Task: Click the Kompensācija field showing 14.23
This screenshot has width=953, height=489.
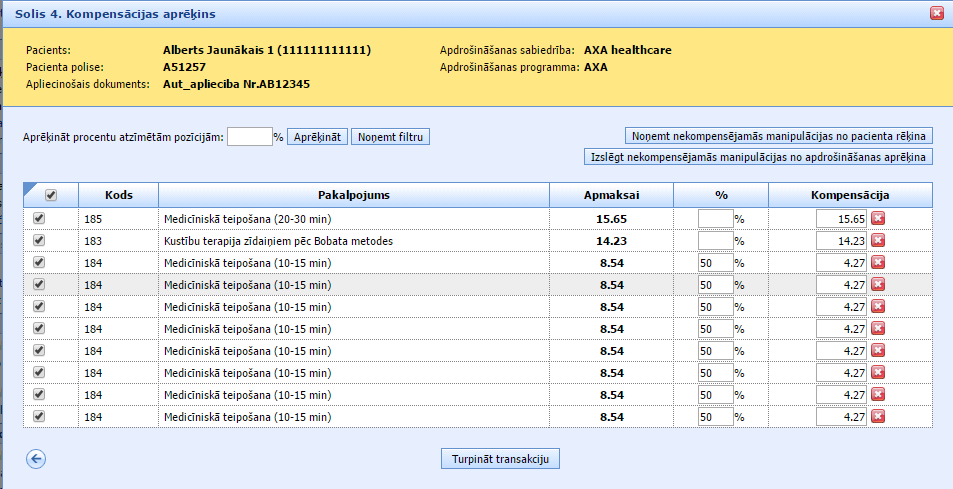Action: tap(840, 240)
